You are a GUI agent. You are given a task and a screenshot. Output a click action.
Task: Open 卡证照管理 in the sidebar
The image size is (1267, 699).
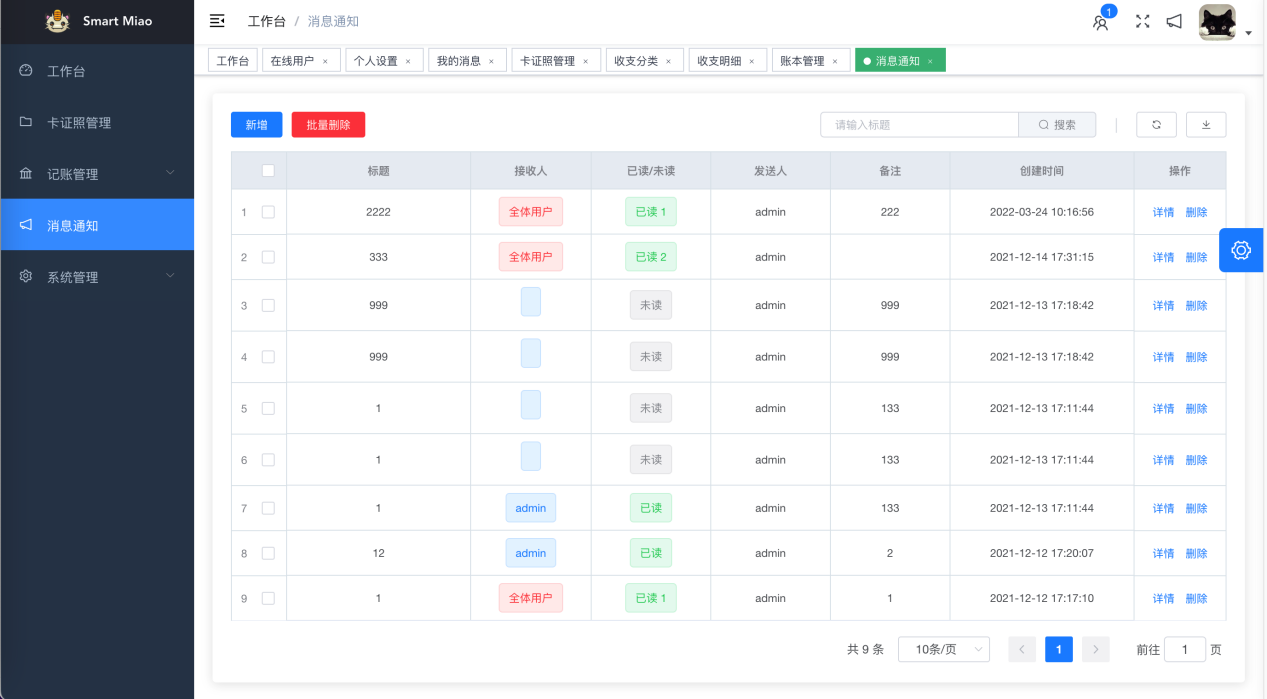(97, 123)
